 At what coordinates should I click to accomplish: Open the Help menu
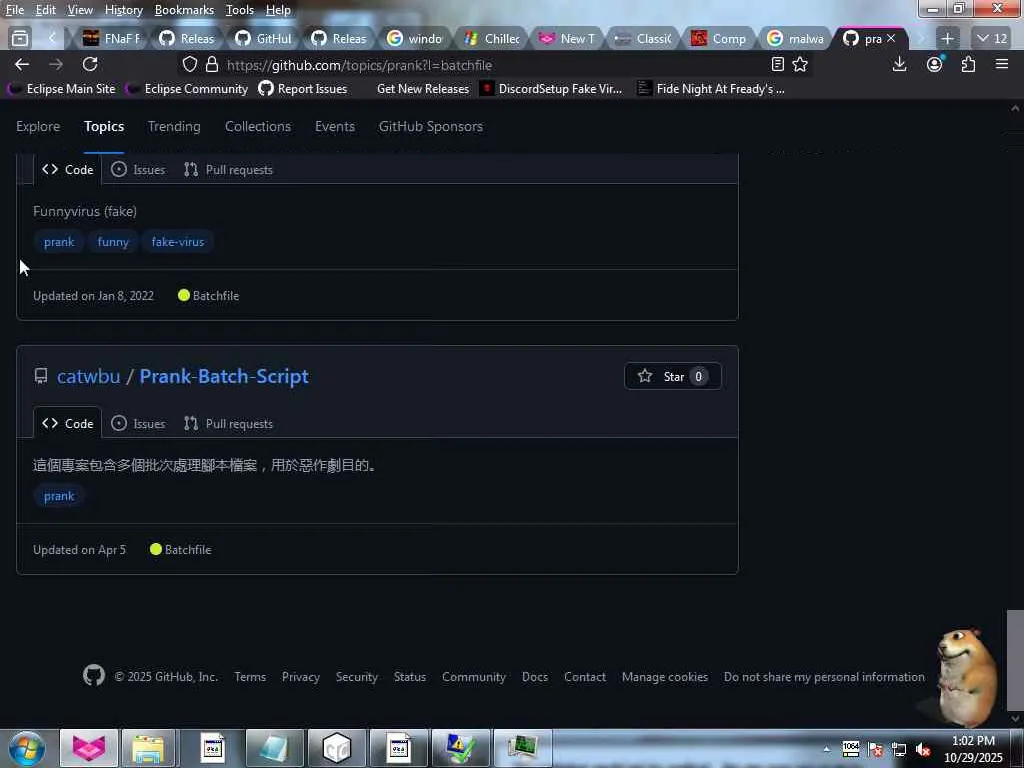coord(278,10)
